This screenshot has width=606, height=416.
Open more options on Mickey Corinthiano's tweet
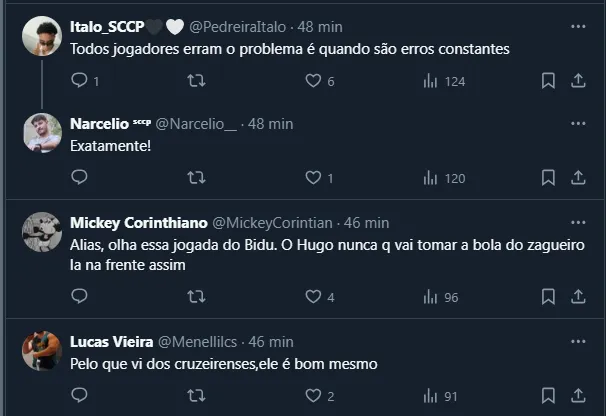pyautogui.click(x=578, y=222)
